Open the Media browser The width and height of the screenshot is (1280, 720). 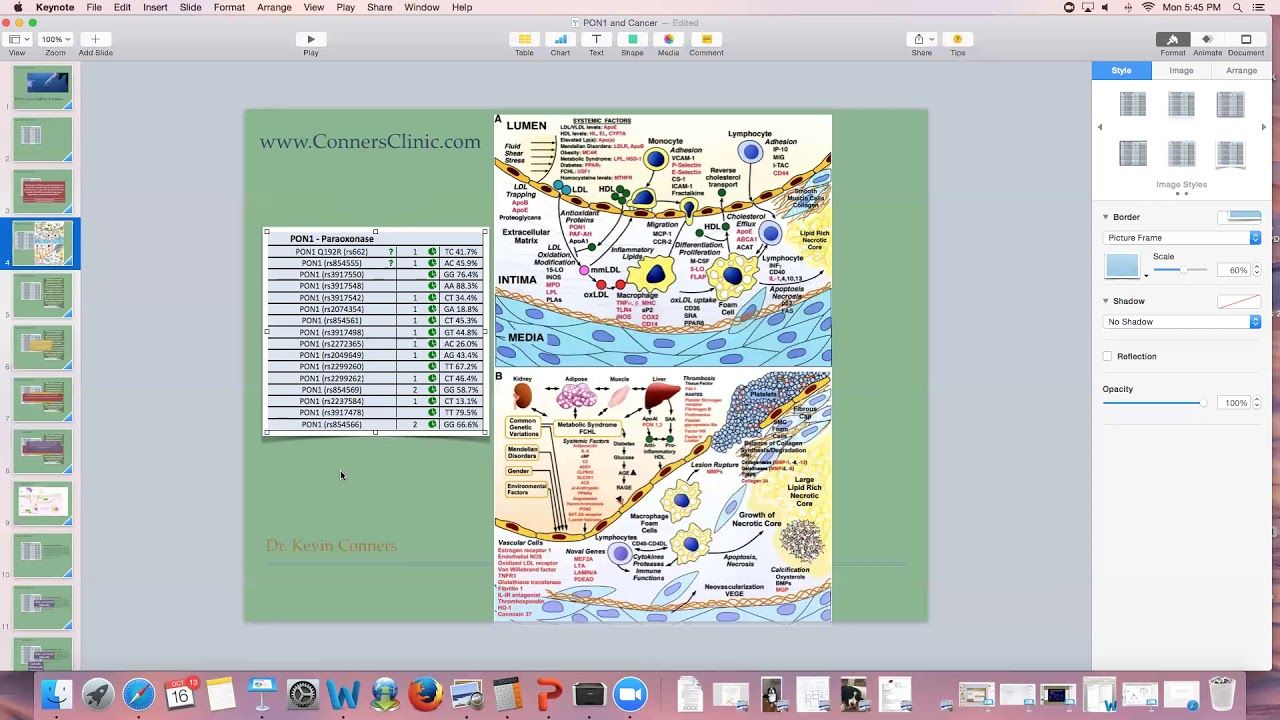coord(668,39)
